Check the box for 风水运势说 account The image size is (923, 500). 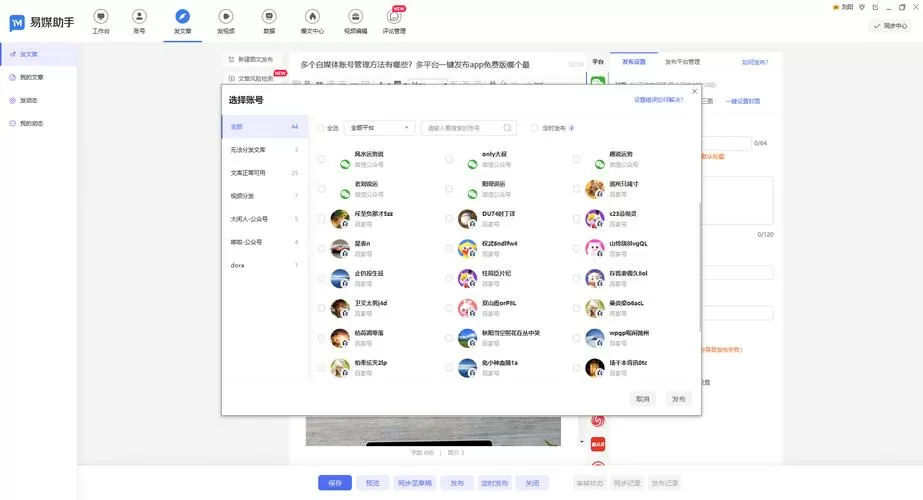pos(321,159)
